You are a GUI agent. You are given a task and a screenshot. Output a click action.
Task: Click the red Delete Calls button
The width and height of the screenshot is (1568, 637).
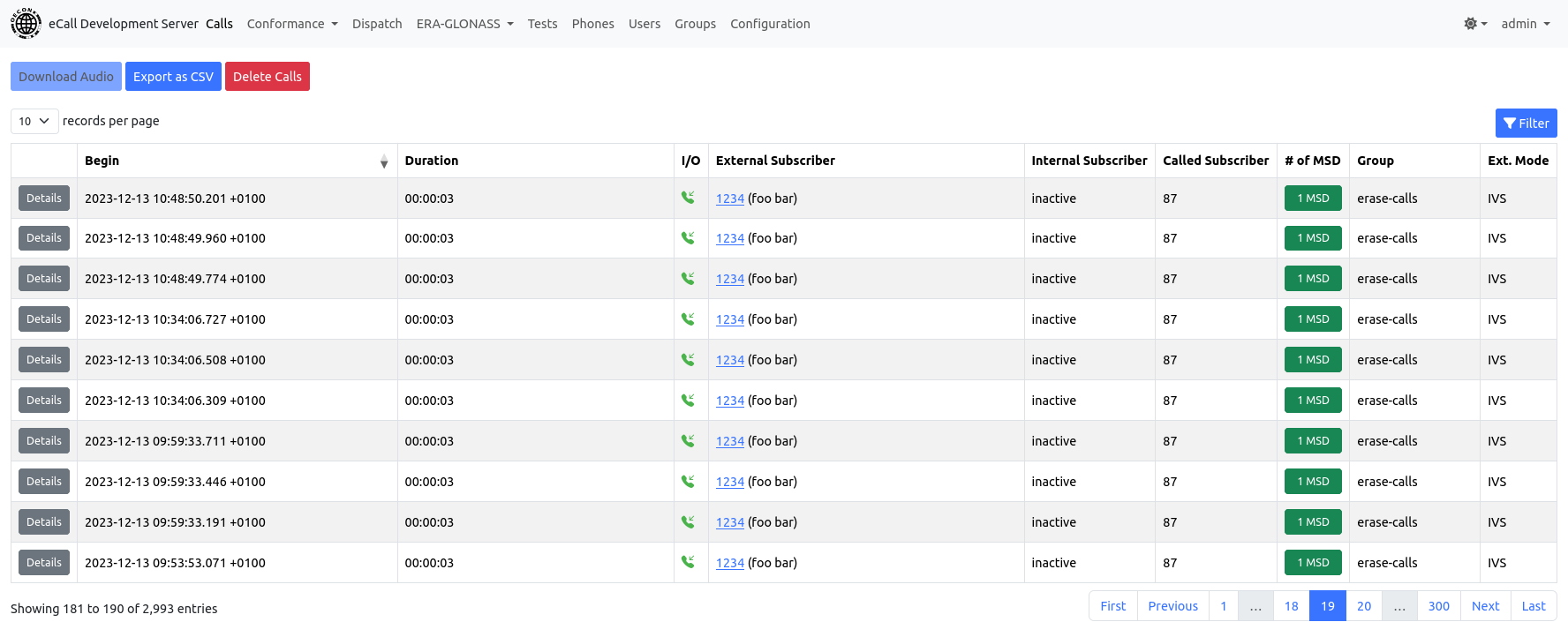point(267,77)
